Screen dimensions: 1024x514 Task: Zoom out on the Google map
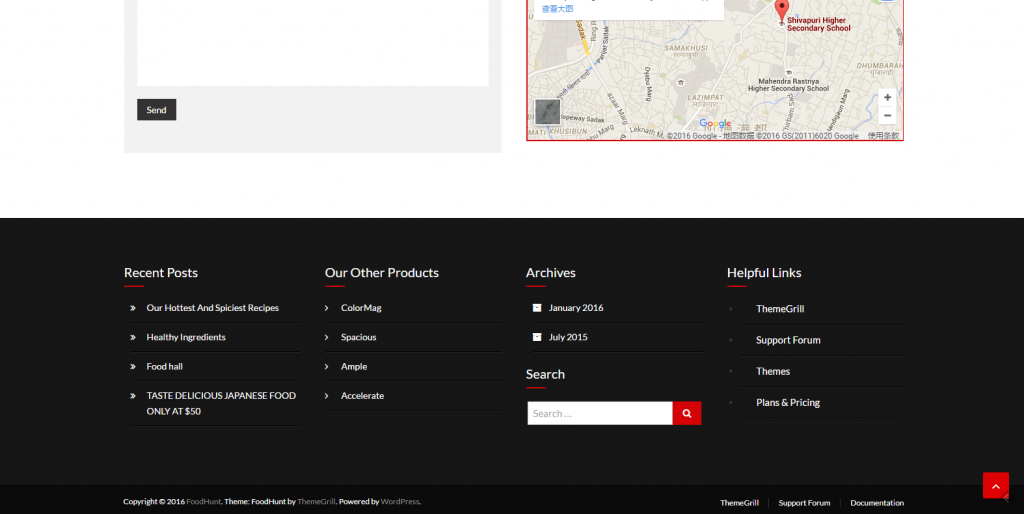point(886,115)
